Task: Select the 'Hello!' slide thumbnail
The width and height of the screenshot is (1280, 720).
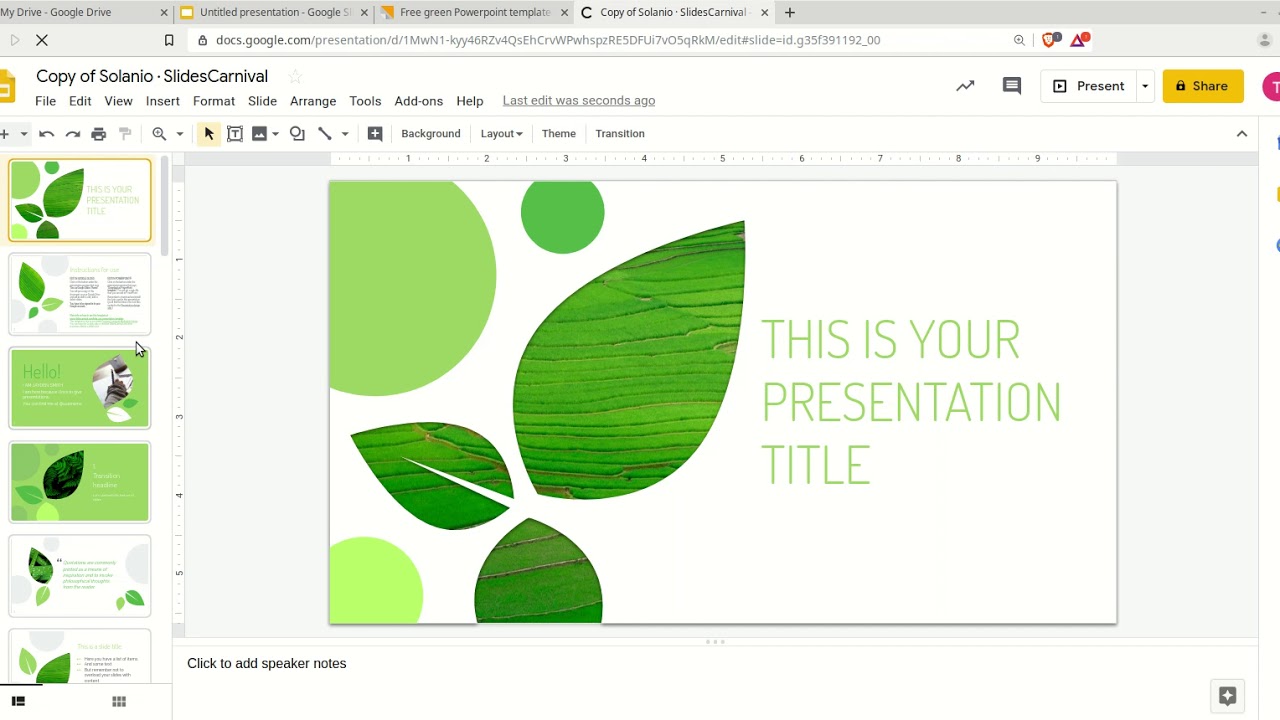Action: click(80, 388)
